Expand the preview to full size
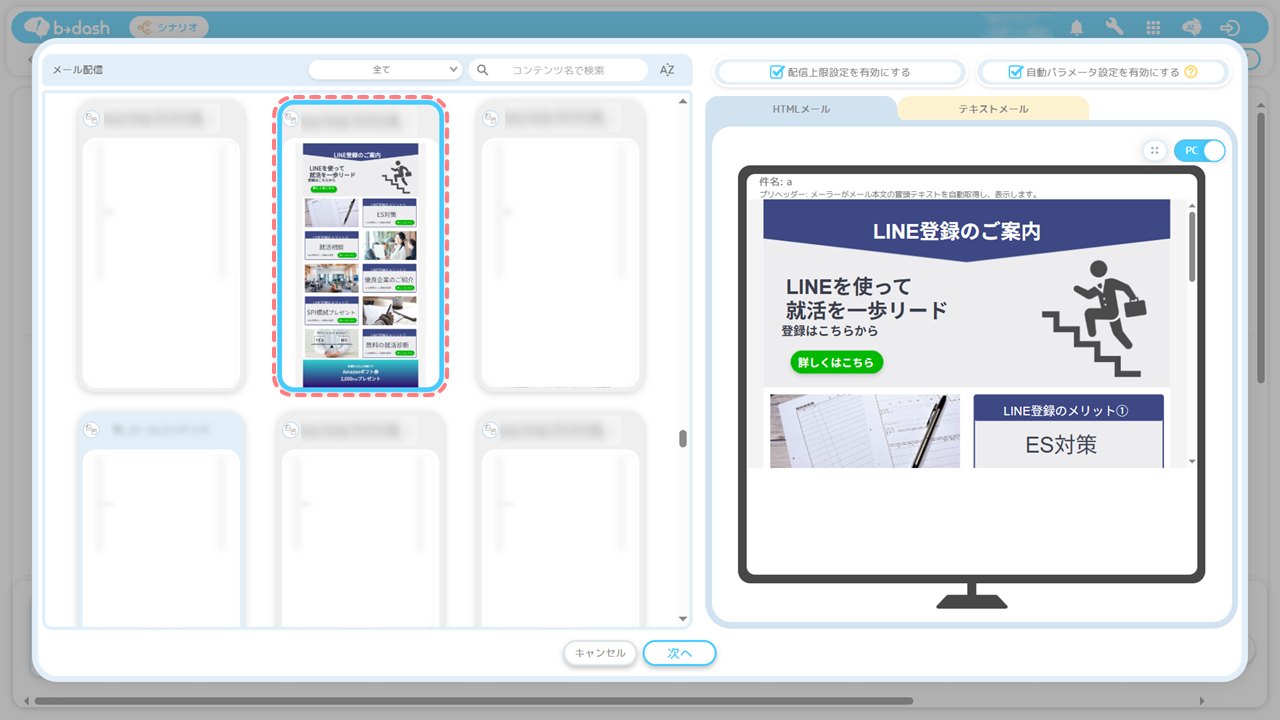The height and width of the screenshot is (720, 1280). point(1155,150)
